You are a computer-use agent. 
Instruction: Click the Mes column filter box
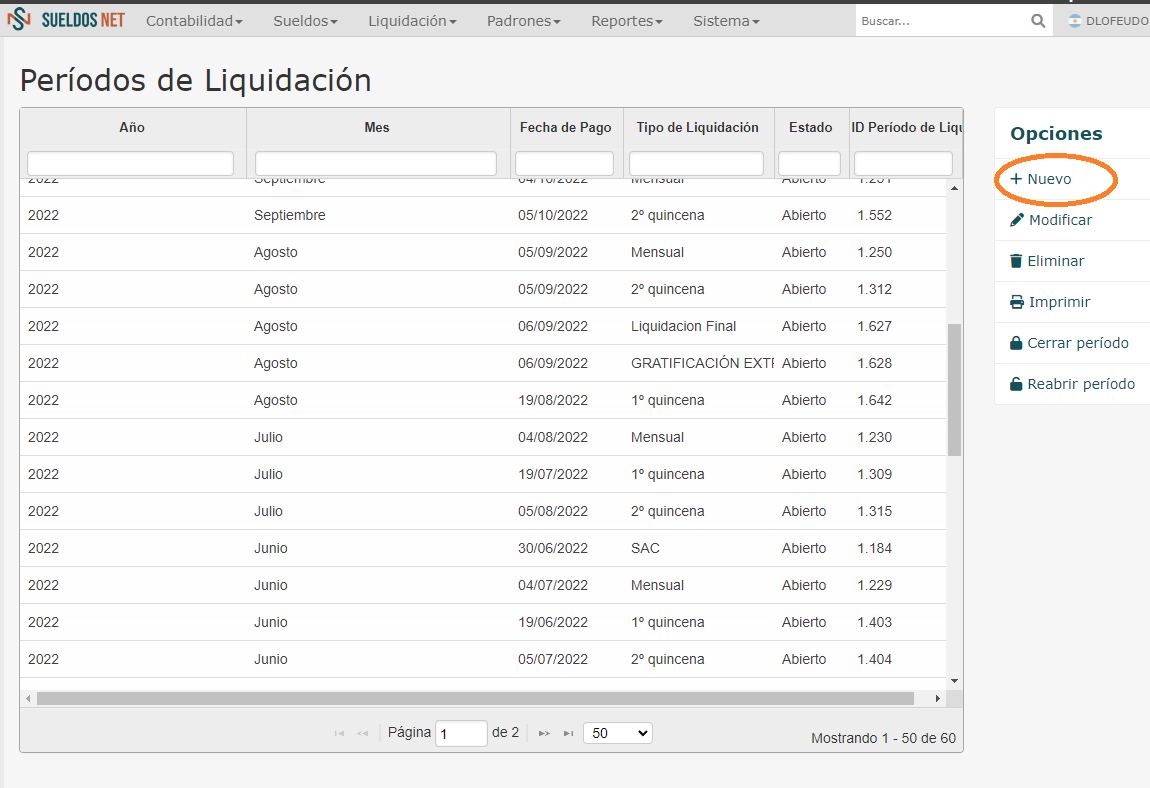[376, 163]
